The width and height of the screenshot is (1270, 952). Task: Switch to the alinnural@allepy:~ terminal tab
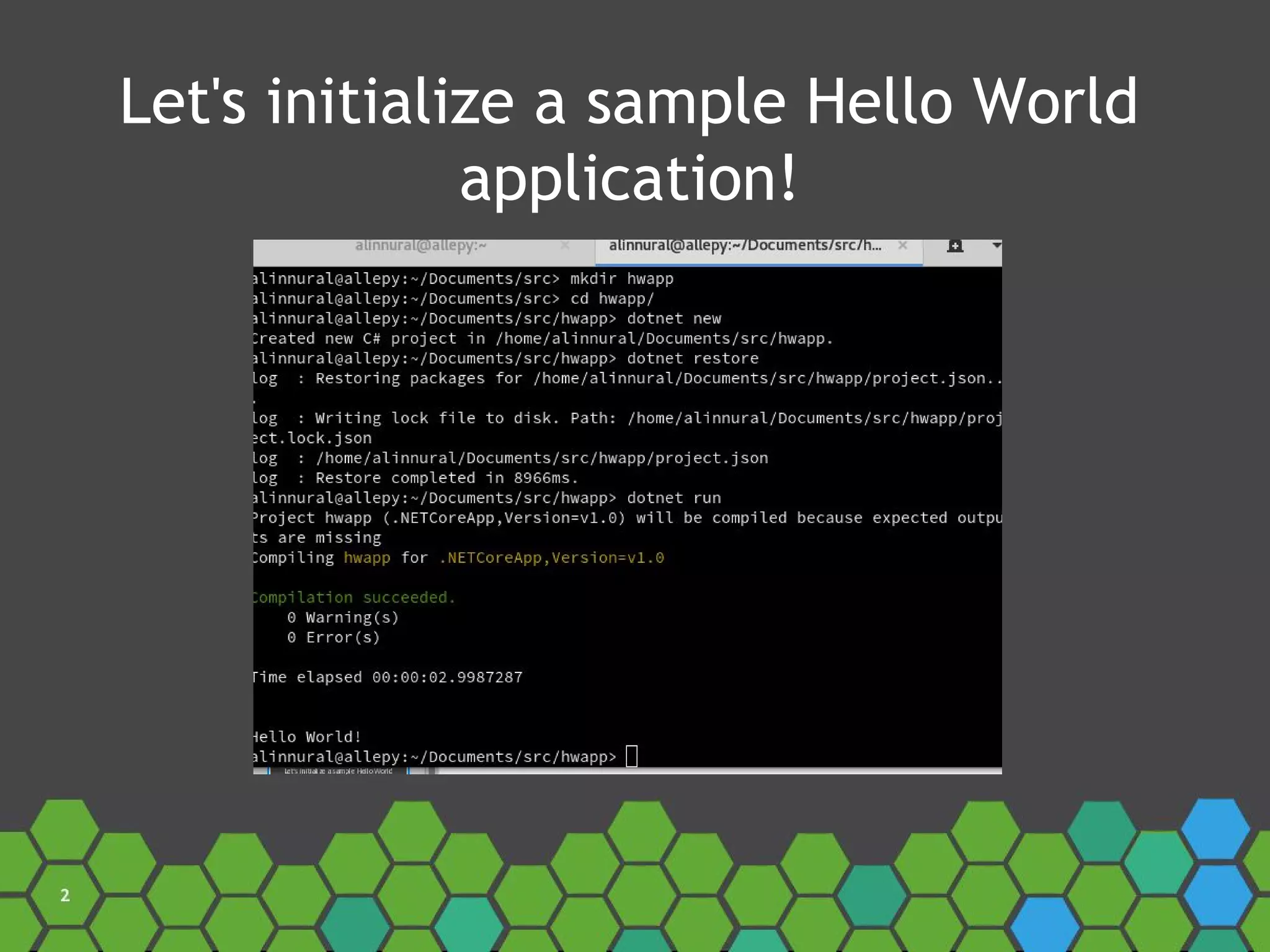pos(420,246)
